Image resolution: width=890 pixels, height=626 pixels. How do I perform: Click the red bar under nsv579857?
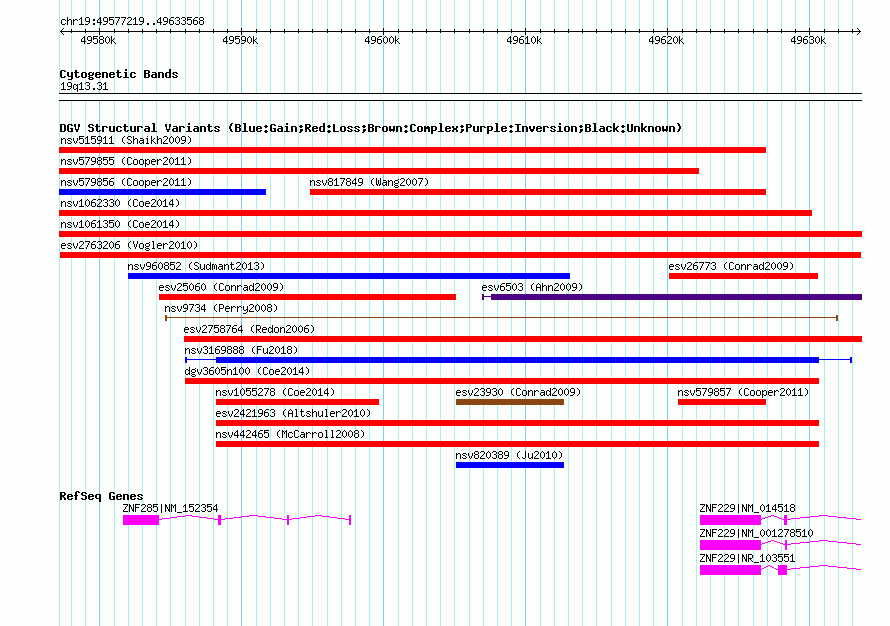tap(722, 402)
